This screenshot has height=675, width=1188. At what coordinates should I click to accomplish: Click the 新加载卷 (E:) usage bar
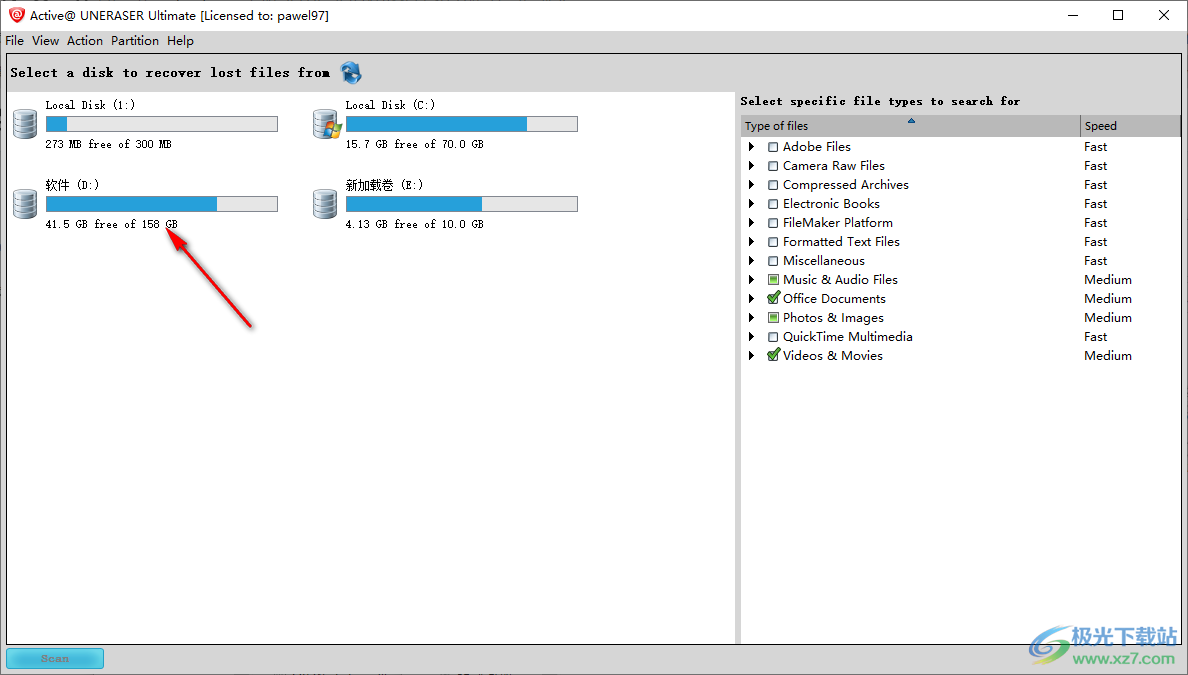[x=461, y=205]
